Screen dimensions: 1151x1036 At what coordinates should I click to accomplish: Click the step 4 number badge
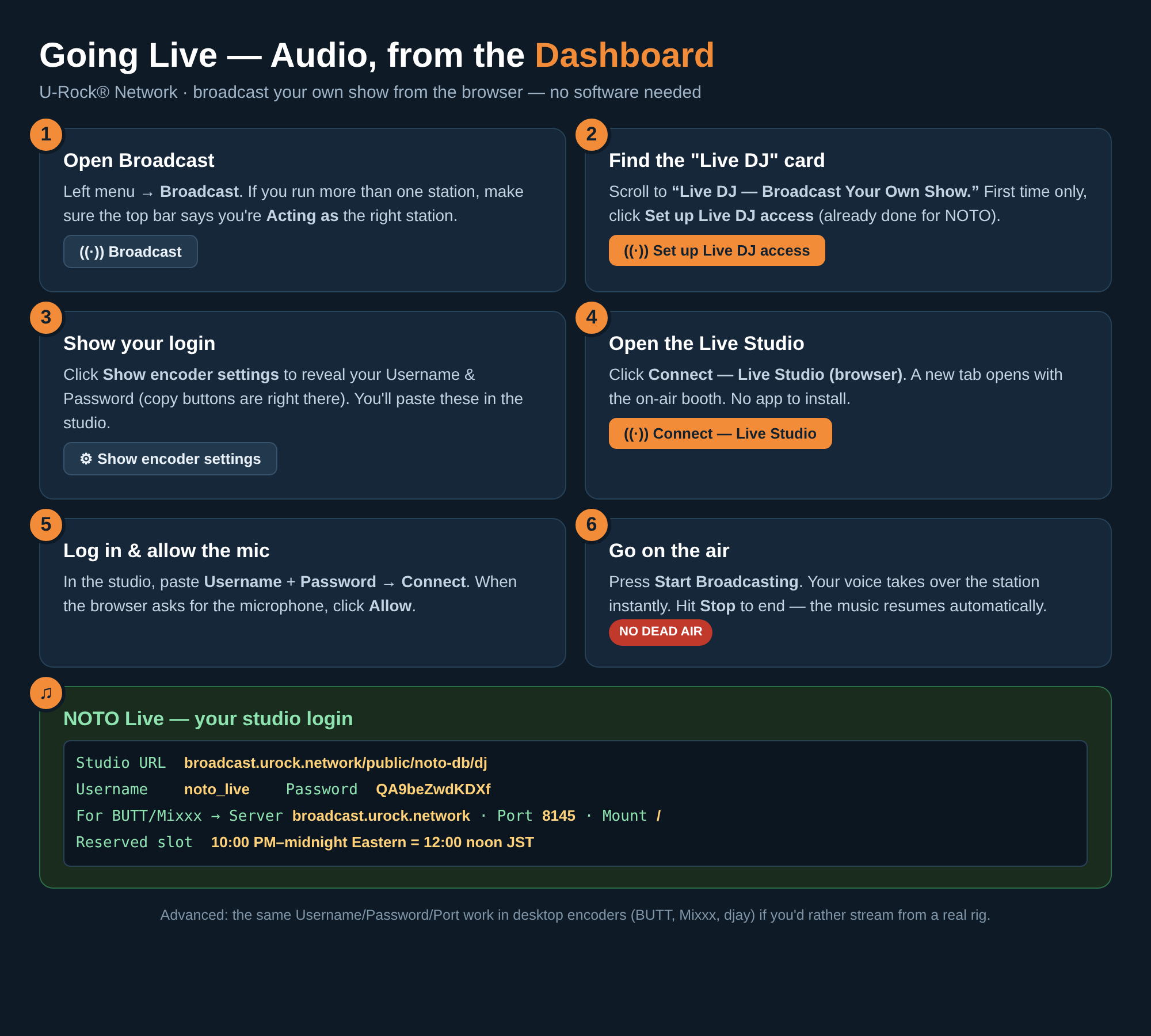pyautogui.click(x=592, y=318)
